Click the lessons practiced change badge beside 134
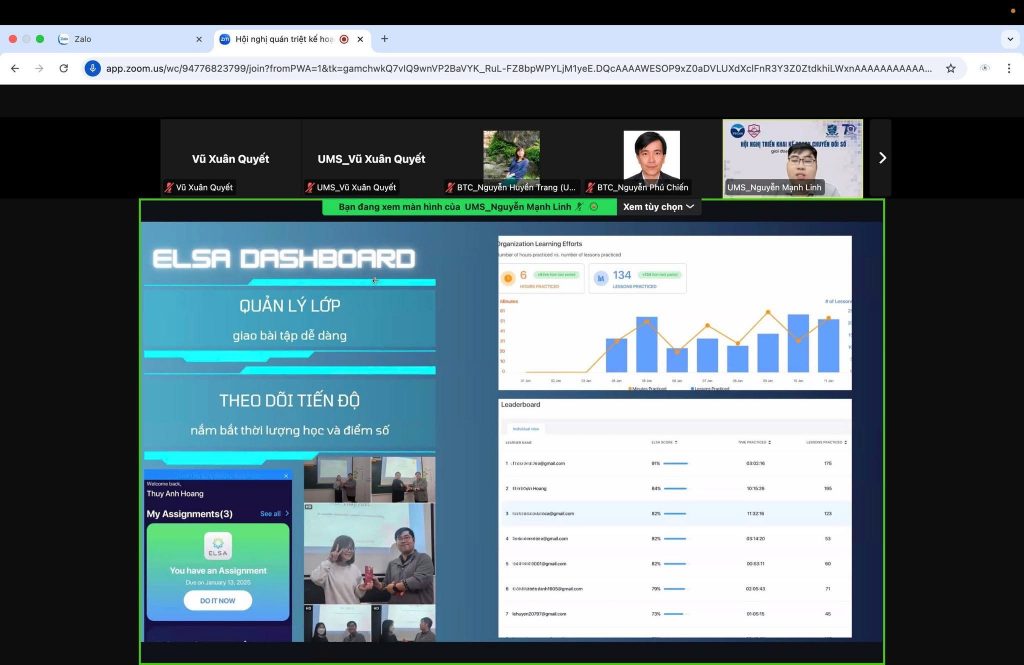Image resolution: width=1024 pixels, height=665 pixels. (660, 275)
